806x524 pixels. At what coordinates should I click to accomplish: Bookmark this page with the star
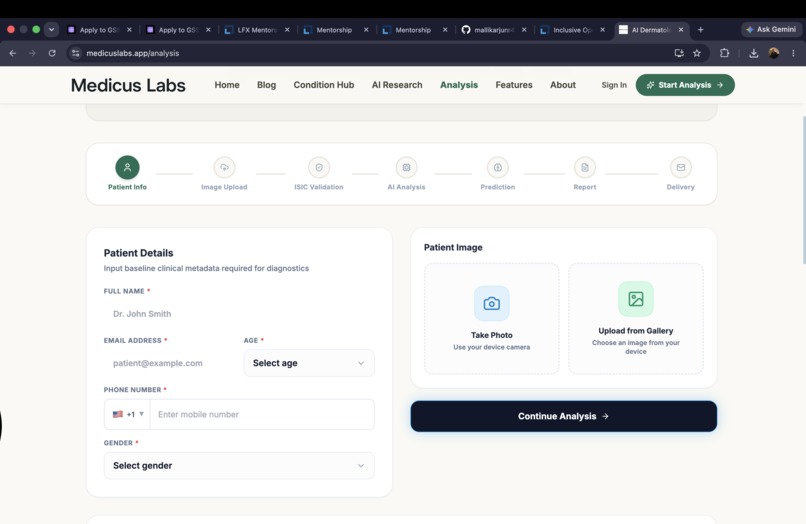(697, 53)
